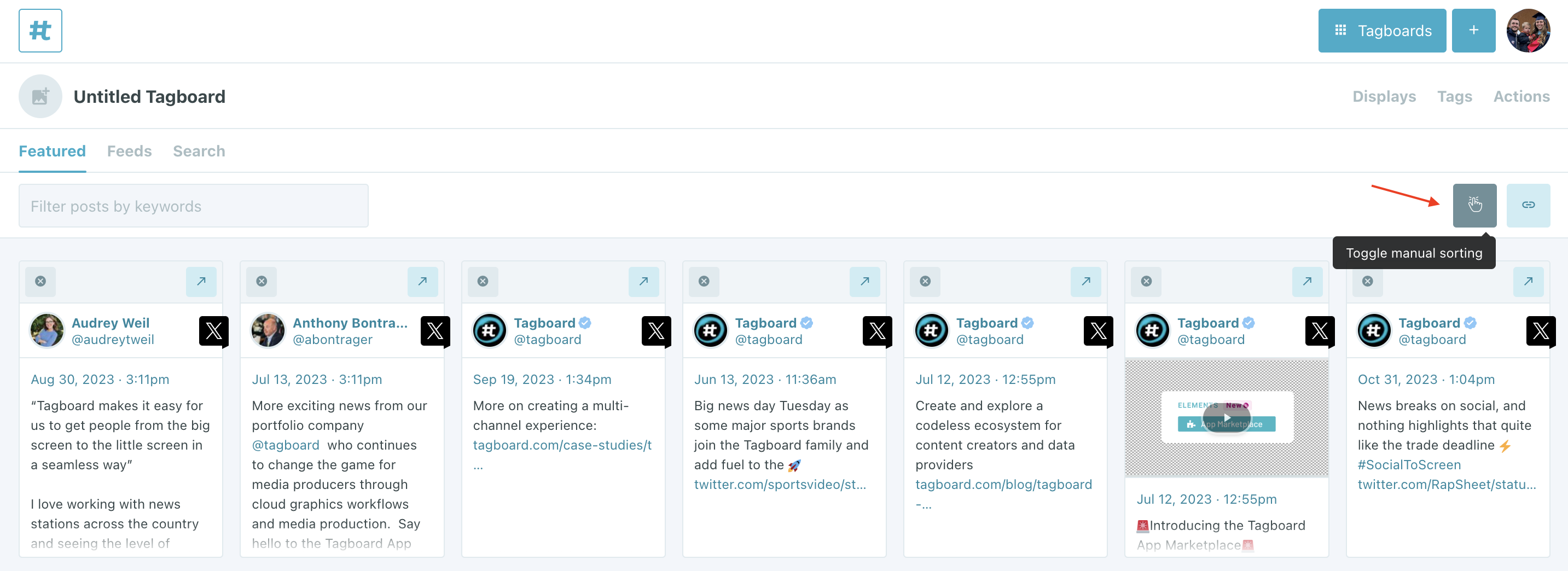The image size is (1568, 571).
Task: Click the plus button to create new
Action: tap(1473, 31)
